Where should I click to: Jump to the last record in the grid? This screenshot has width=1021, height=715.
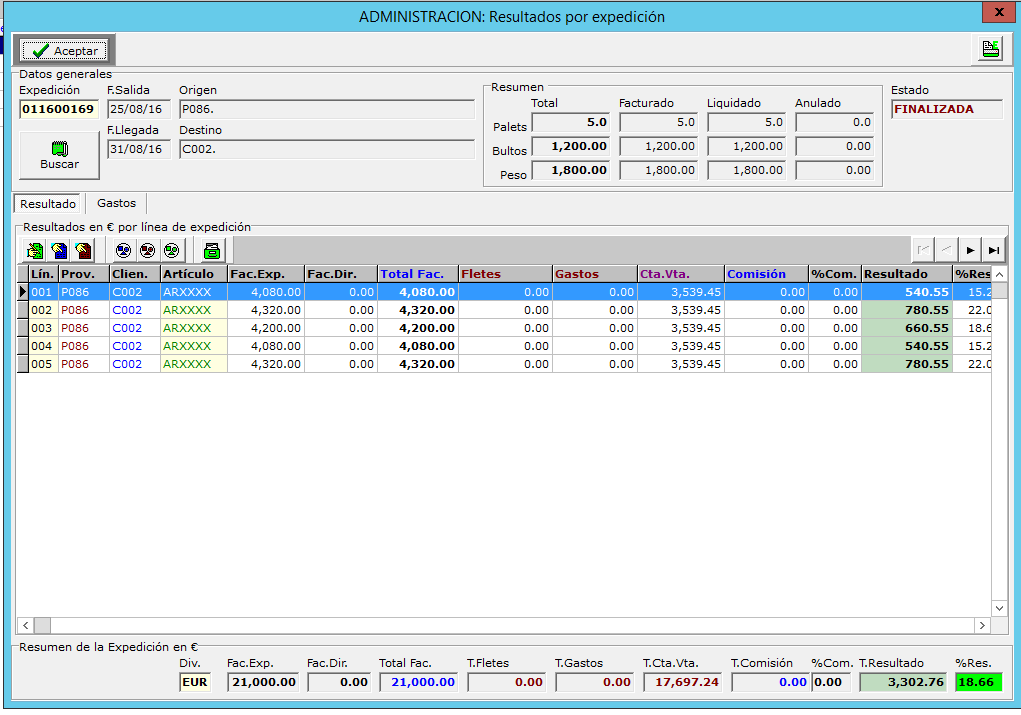pyautogui.click(x=993, y=250)
